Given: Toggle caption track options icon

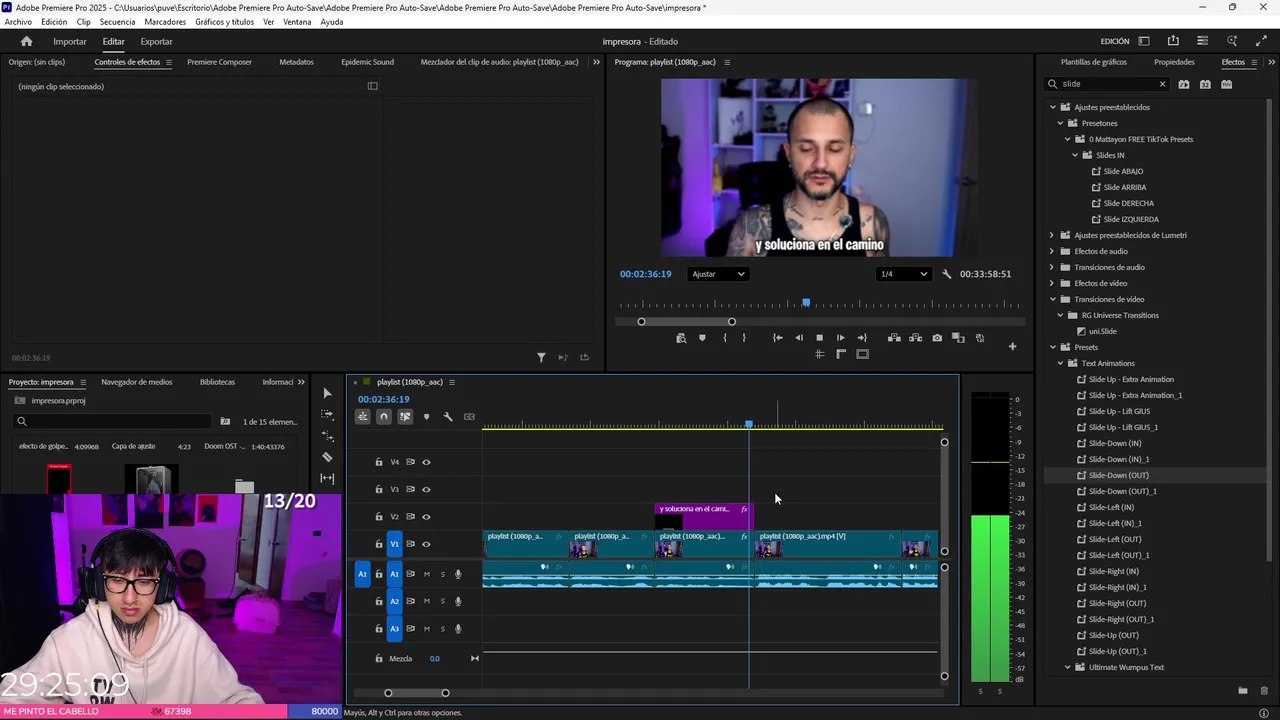Looking at the screenshot, I should point(469,416).
